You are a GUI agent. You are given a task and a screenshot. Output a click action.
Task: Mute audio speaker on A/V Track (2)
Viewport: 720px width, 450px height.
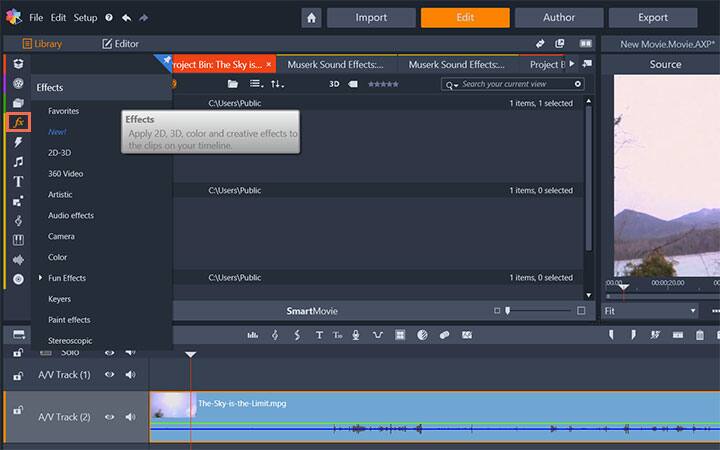pyautogui.click(x=130, y=417)
